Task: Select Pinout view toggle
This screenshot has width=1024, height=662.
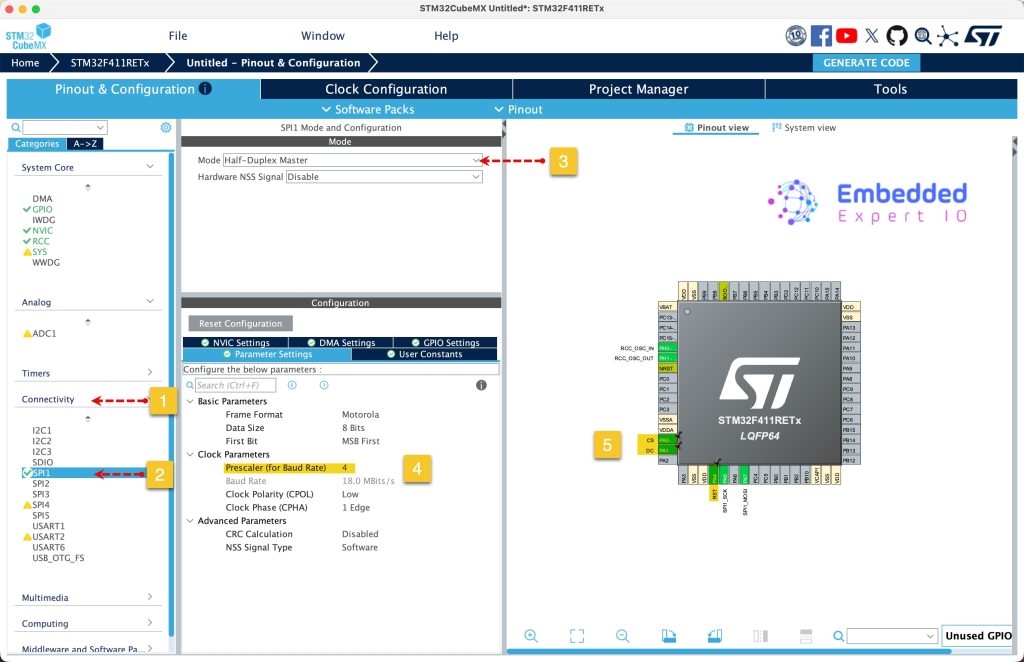Action: tap(716, 128)
